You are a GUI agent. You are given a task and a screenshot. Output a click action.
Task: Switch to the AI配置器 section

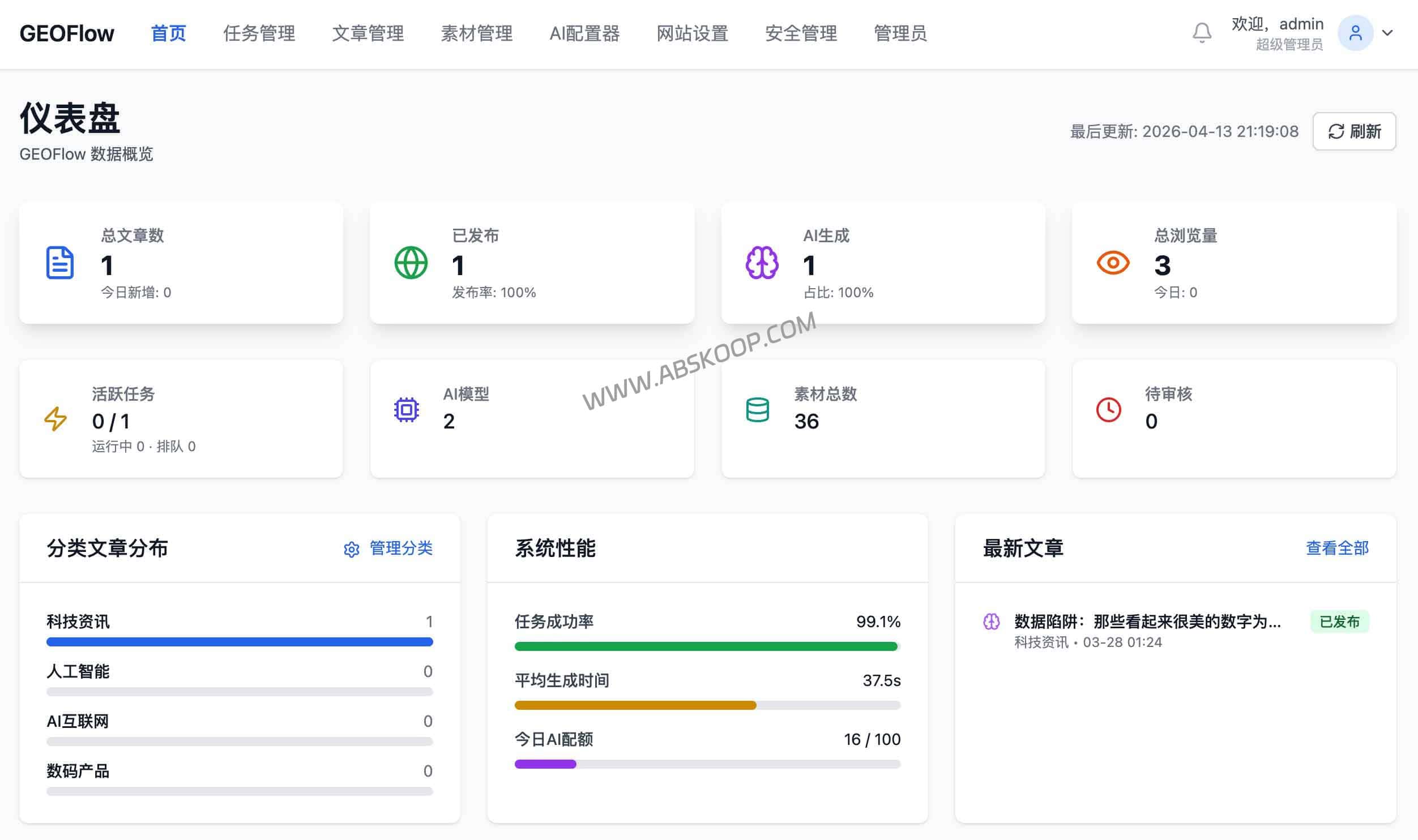point(584,34)
